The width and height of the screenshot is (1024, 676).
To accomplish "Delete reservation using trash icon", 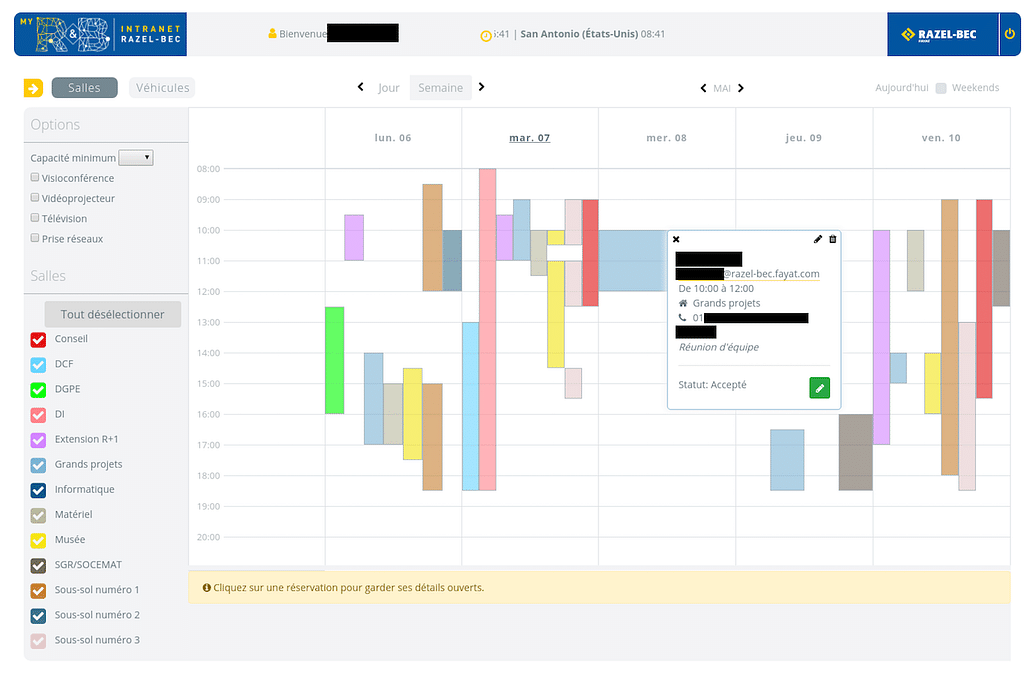I will (x=833, y=240).
